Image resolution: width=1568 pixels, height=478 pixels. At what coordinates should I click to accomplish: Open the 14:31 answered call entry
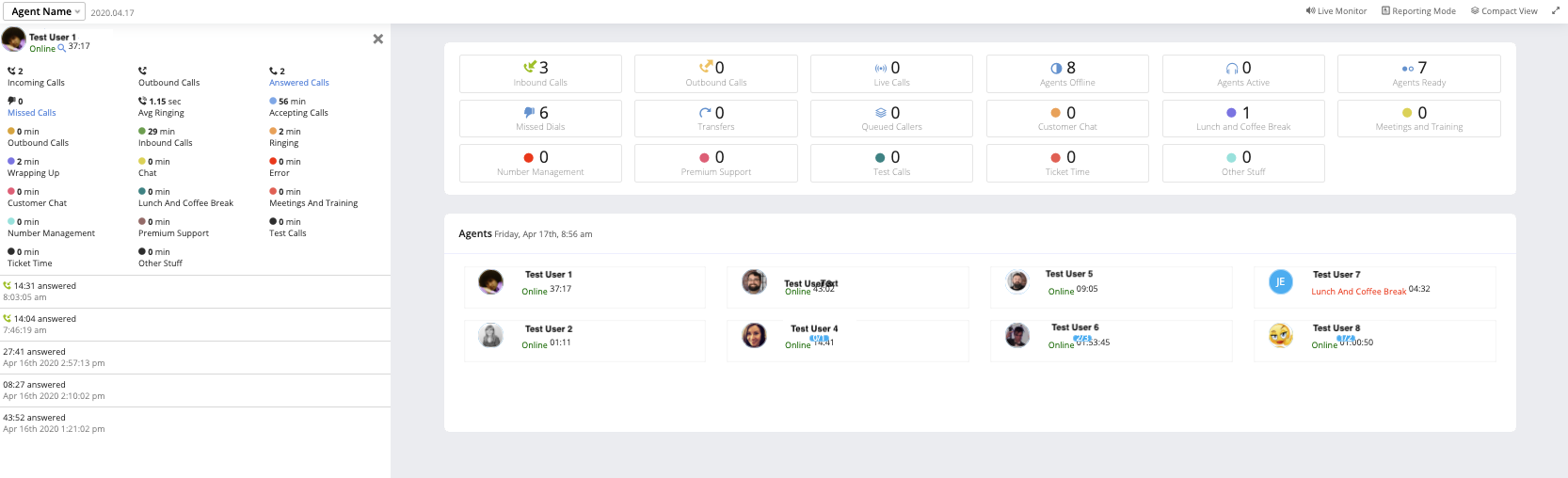click(x=44, y=286)
